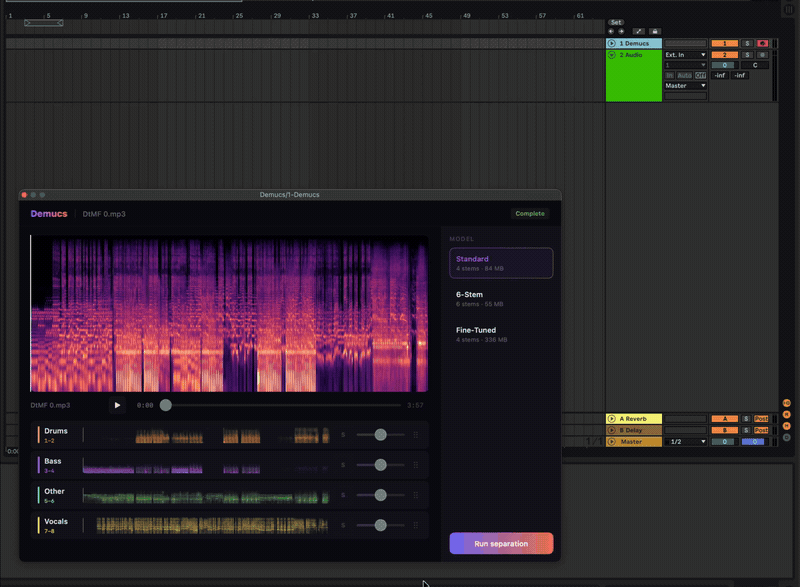This screenshot has height=587, width=800.
Task: Close the Demucs plugin window
Action: (x=24, y=195)
